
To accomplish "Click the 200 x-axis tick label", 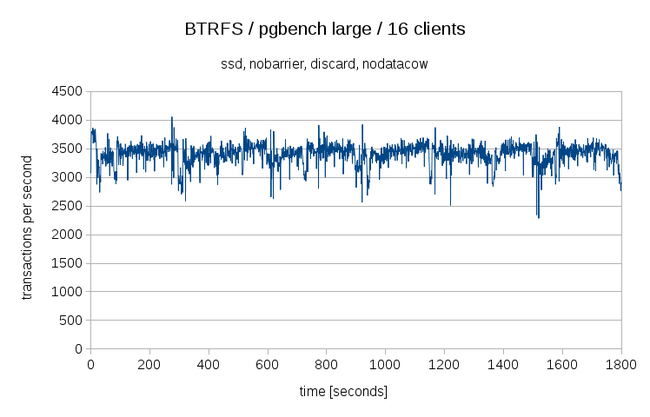I will coord(149,365).
